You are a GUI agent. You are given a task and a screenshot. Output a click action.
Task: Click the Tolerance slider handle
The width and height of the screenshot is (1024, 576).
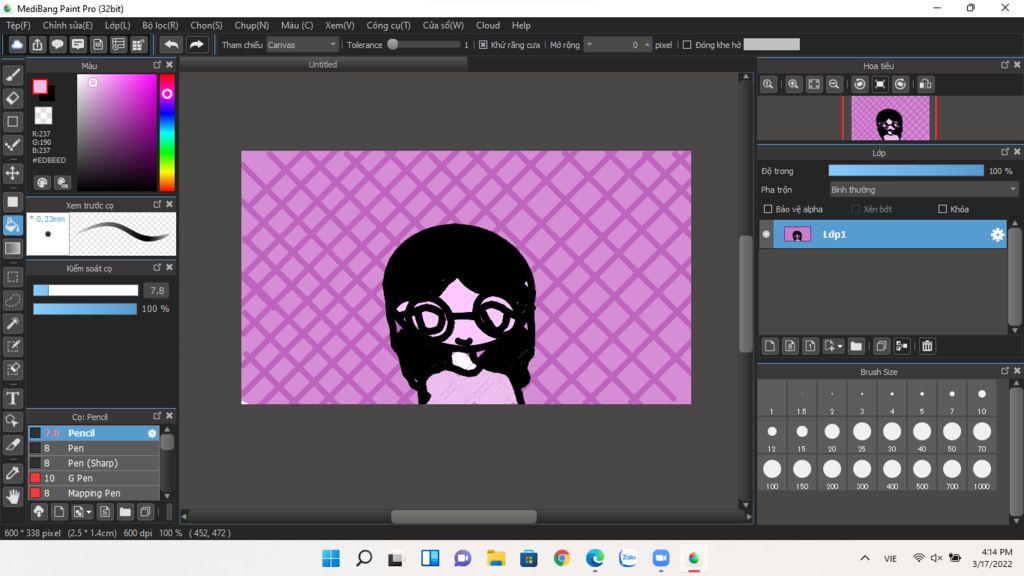(x=392, y=44)
